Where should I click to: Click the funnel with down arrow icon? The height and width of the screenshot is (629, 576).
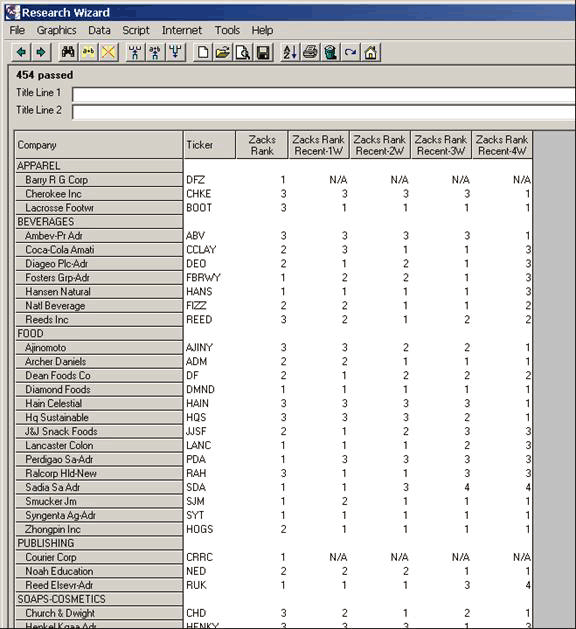175,52
